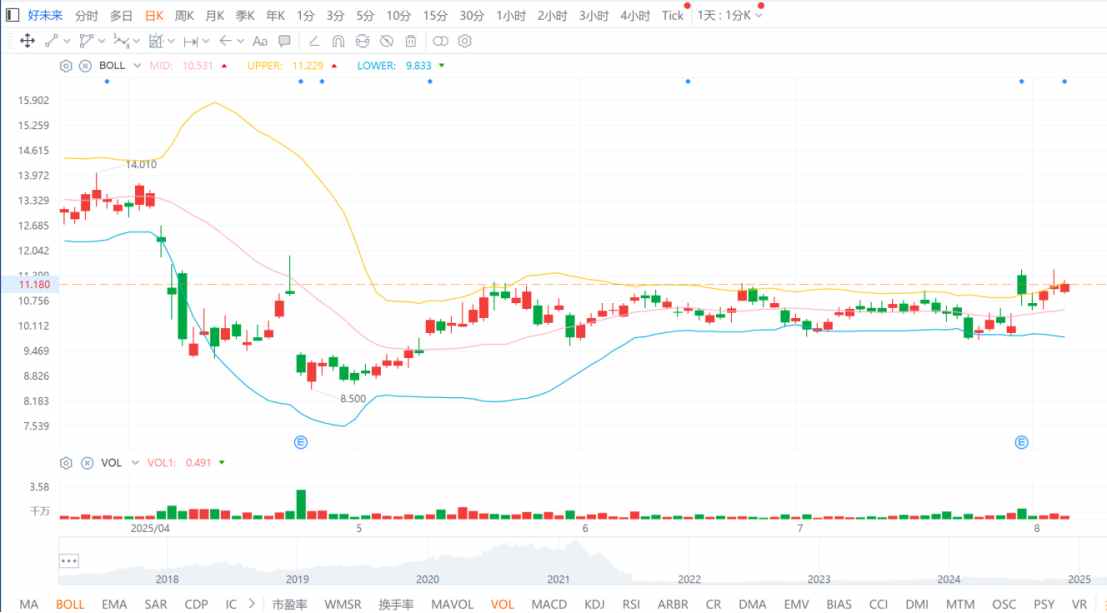Screen dimensions: 1107x613
Task: Open BOLL indicator settings gear
Action: 66,65
